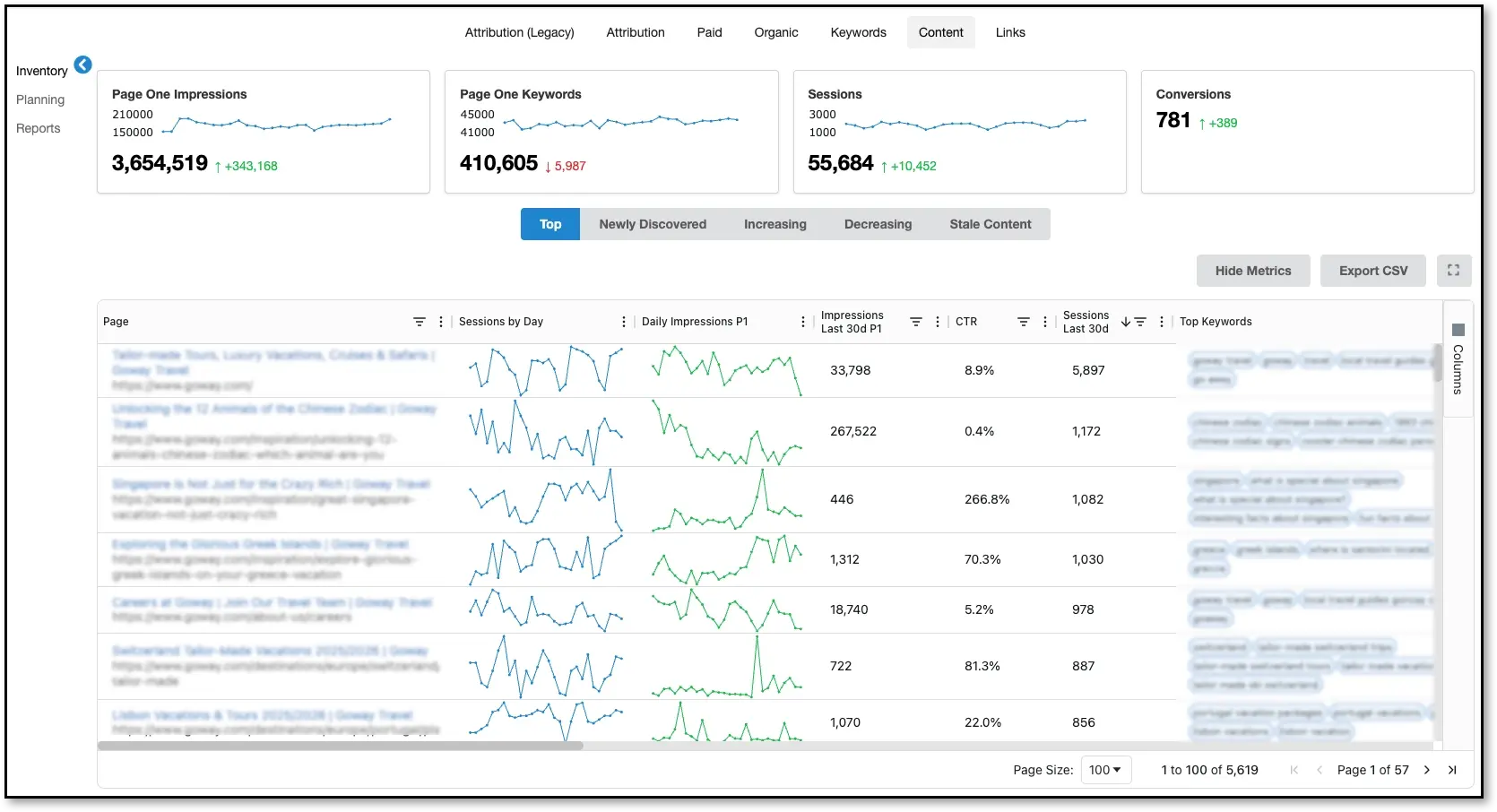The height and width of the screenshot is (812, 1497).
Task: Switch to the Stale Content tab
Action: [991, 224]
